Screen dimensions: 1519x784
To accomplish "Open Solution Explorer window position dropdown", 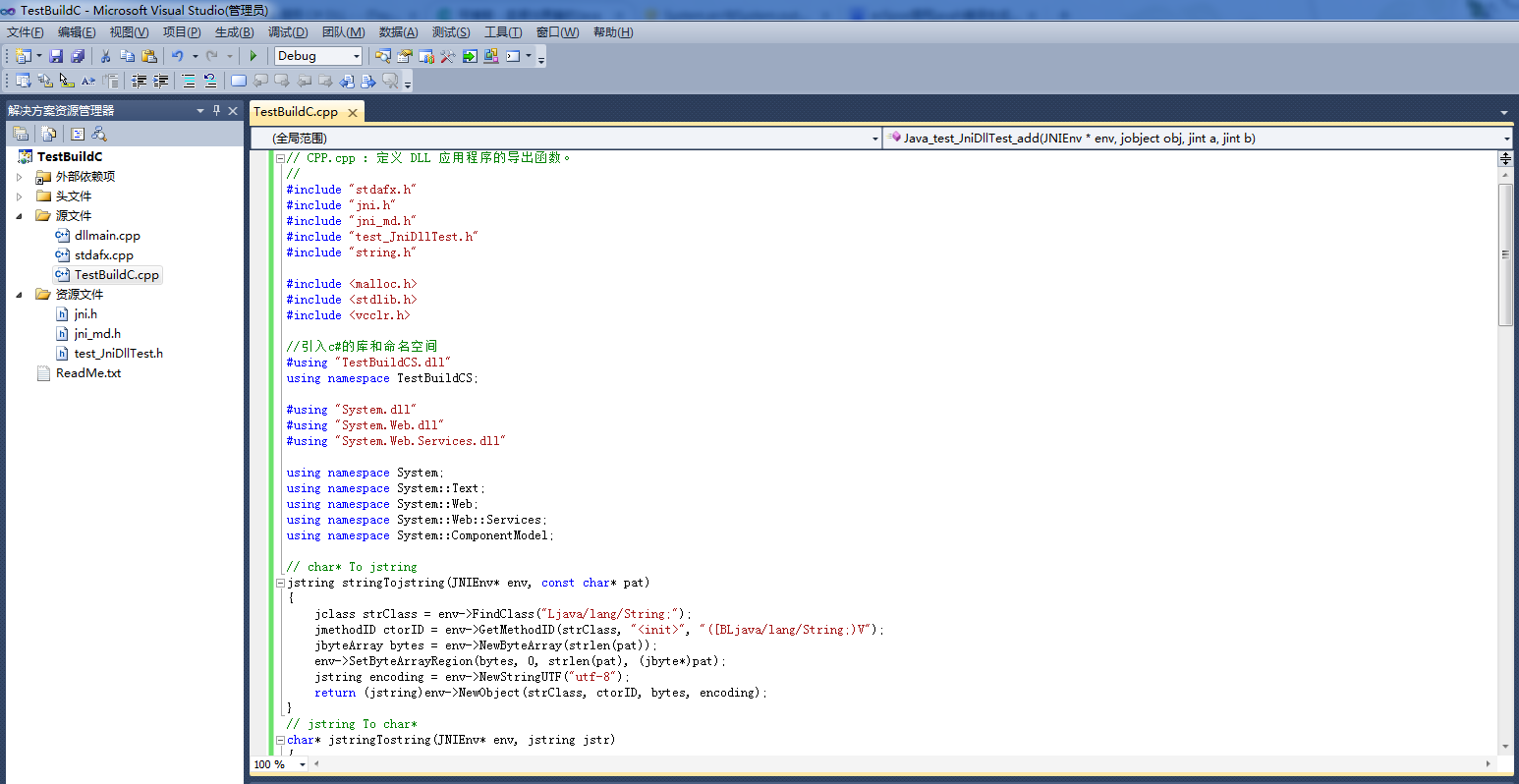I will [x=200, y=110].
